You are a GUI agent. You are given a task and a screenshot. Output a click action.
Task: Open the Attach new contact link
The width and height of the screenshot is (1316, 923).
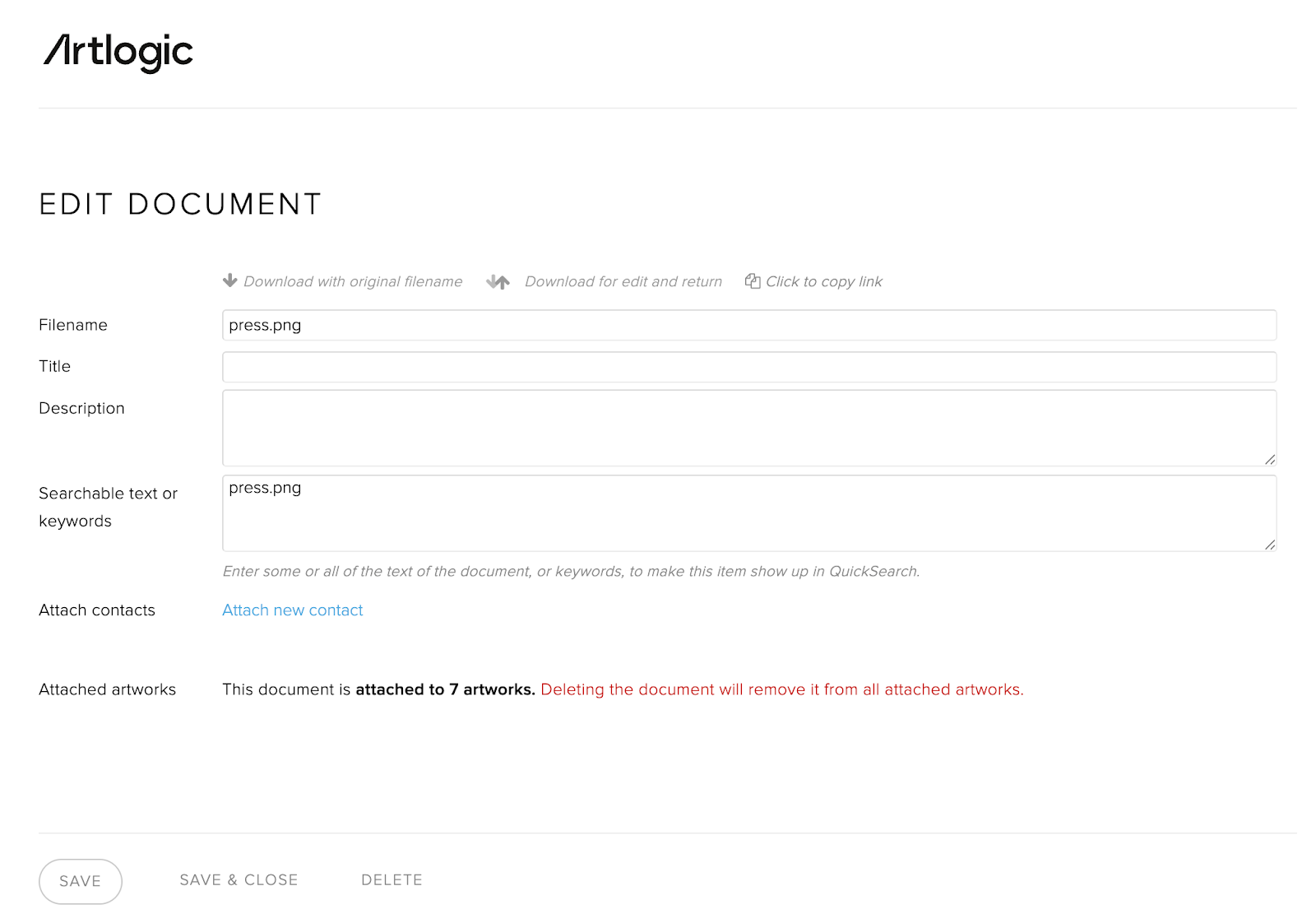tap(292, 610)
